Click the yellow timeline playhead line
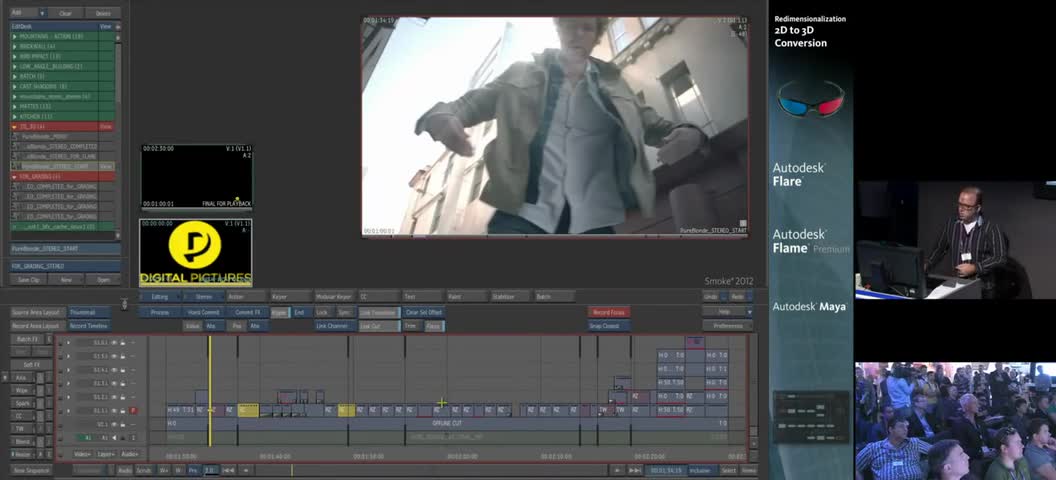 click(209, 390)
